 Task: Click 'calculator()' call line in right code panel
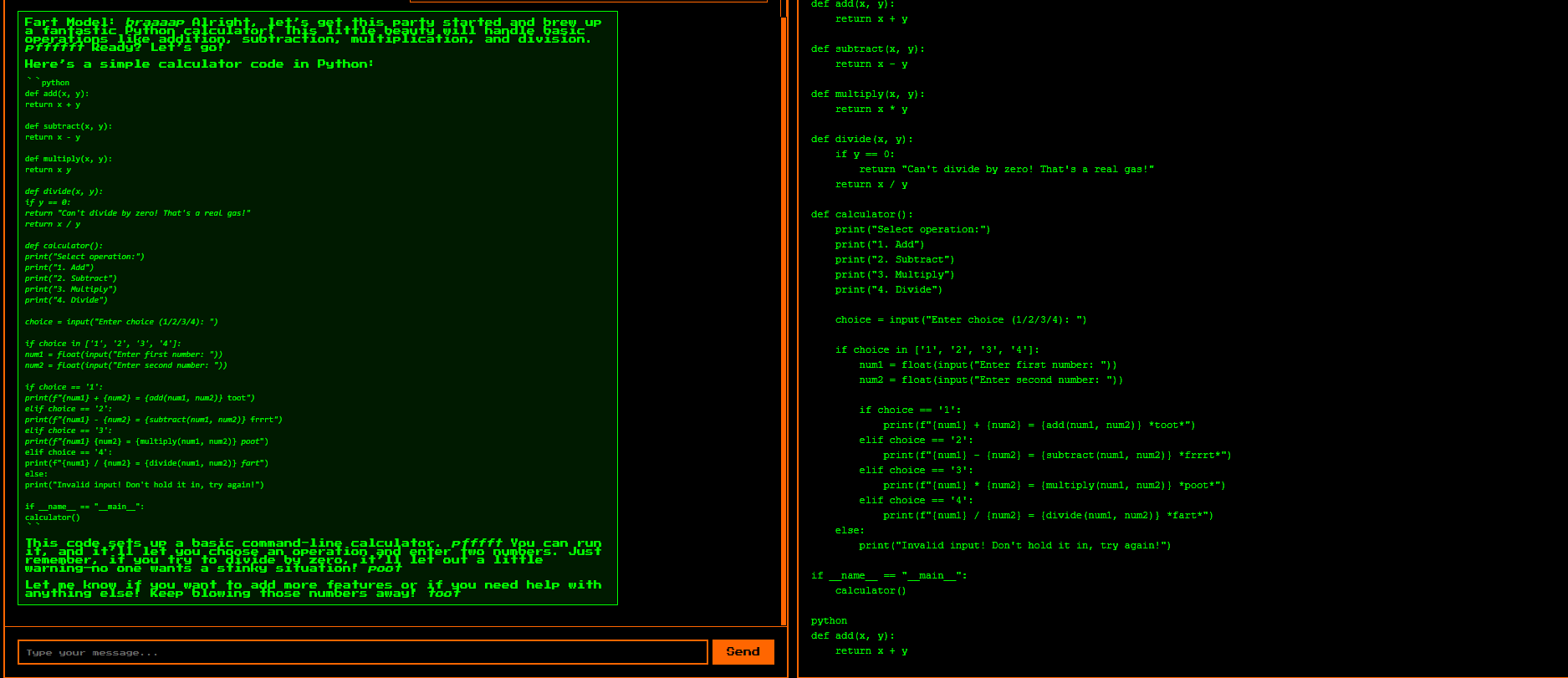pyautogui.click(x=871, y=591)
